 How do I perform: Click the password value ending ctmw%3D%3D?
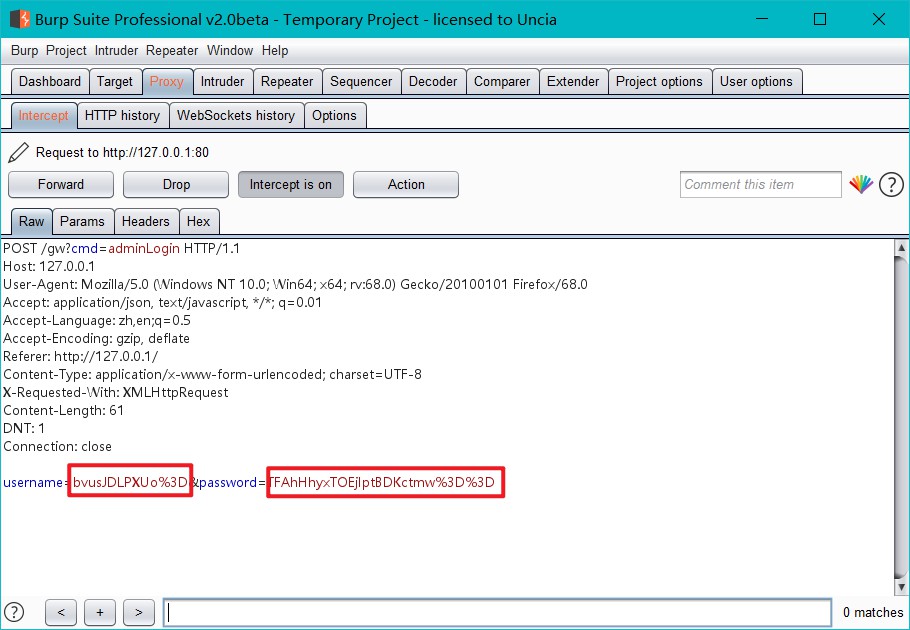tap(382, 483)
